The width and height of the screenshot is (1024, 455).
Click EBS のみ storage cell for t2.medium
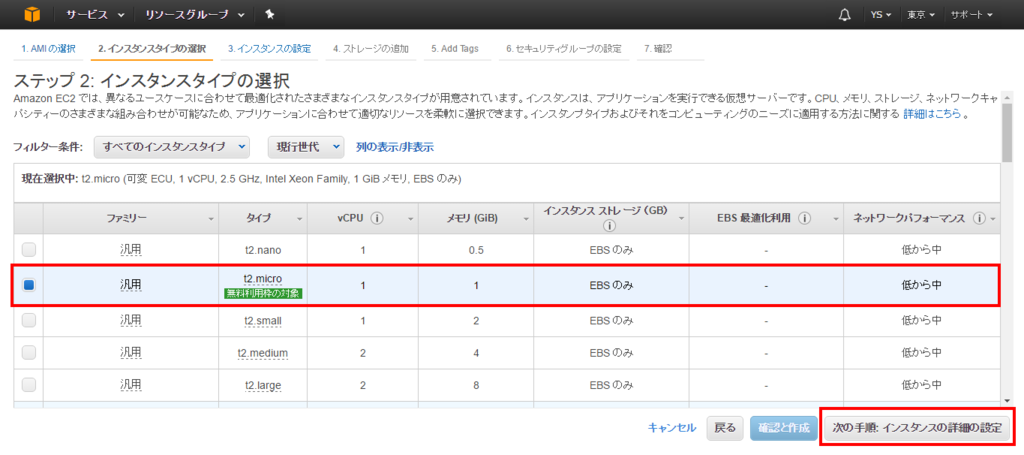(x=611, y=353)
